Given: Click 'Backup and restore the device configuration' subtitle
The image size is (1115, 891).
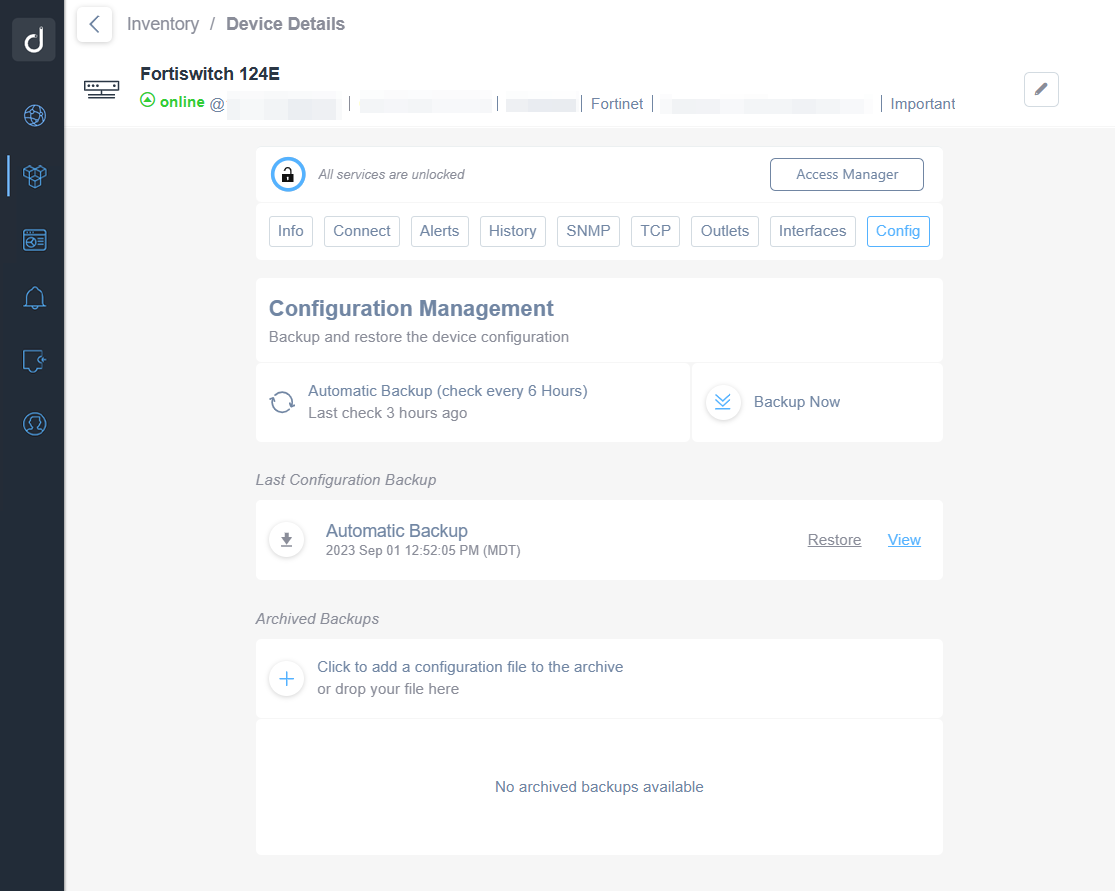Looking at the screenshot, I should [x=419, y=337].
